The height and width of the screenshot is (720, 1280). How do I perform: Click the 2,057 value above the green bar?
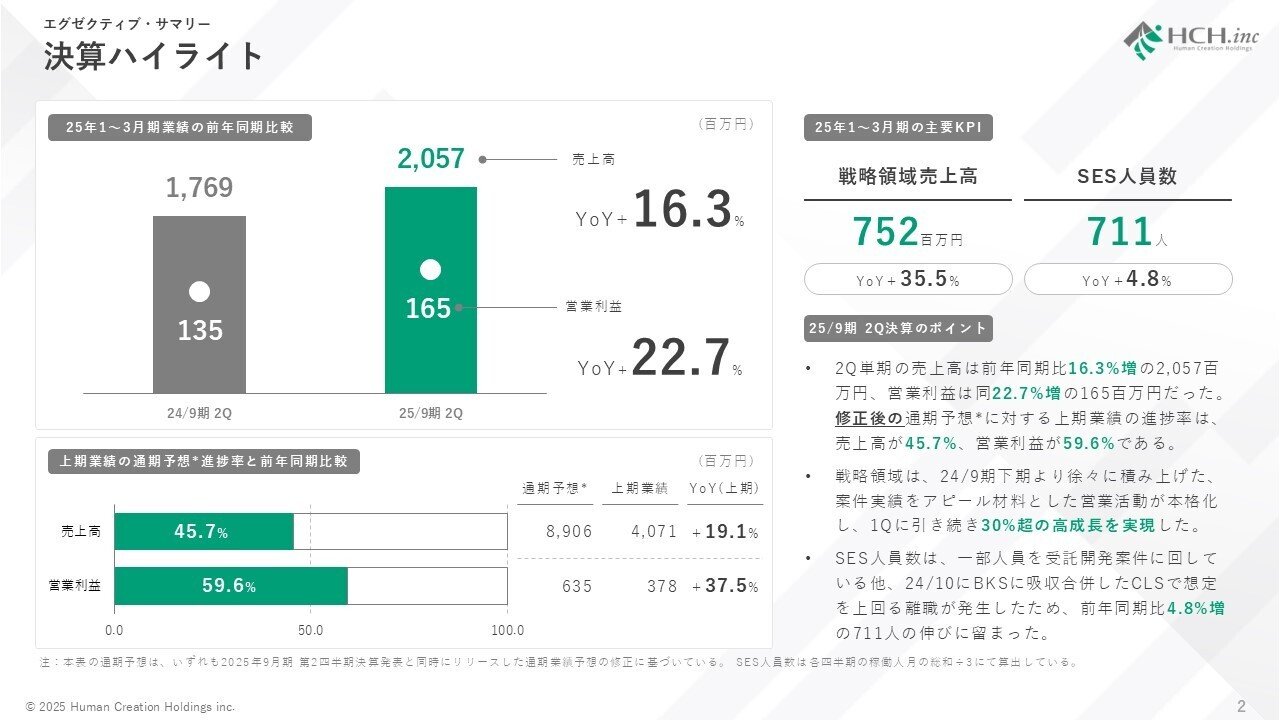coord(431,159)
